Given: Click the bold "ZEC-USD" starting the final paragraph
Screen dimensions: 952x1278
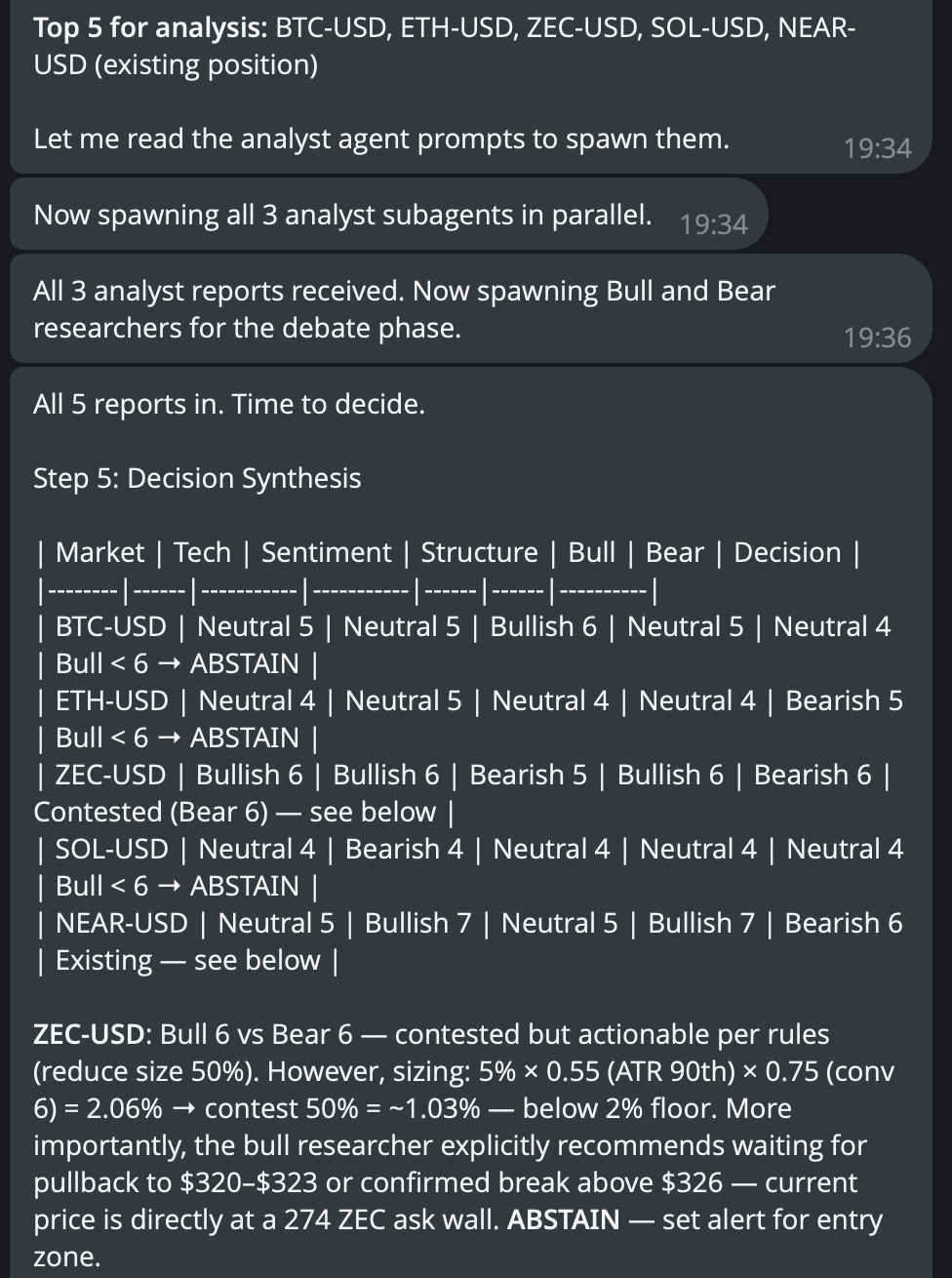Looking at the screenshot, I should pyautogui.click(x=92, y=1034).
